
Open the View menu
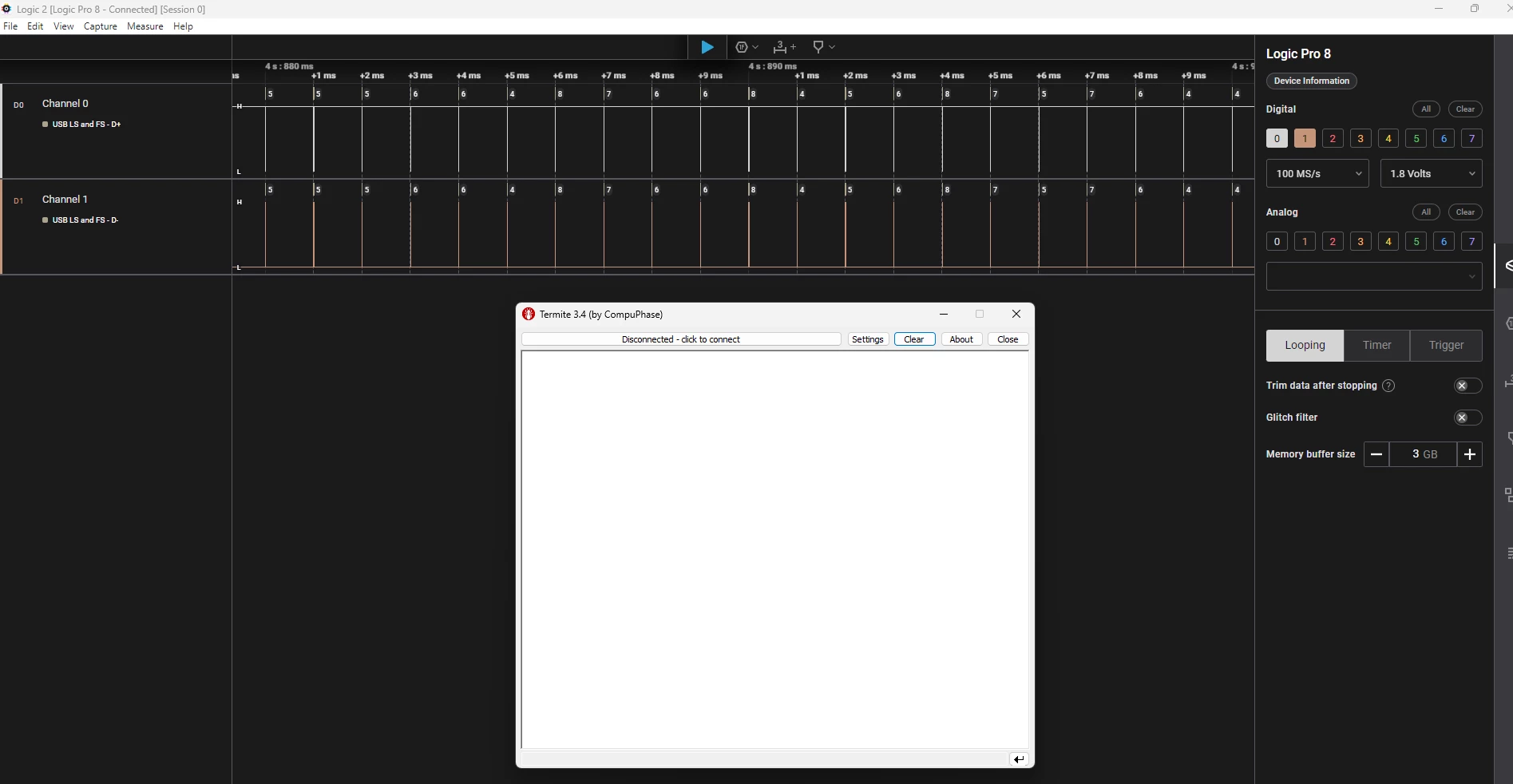click(64, 26)
